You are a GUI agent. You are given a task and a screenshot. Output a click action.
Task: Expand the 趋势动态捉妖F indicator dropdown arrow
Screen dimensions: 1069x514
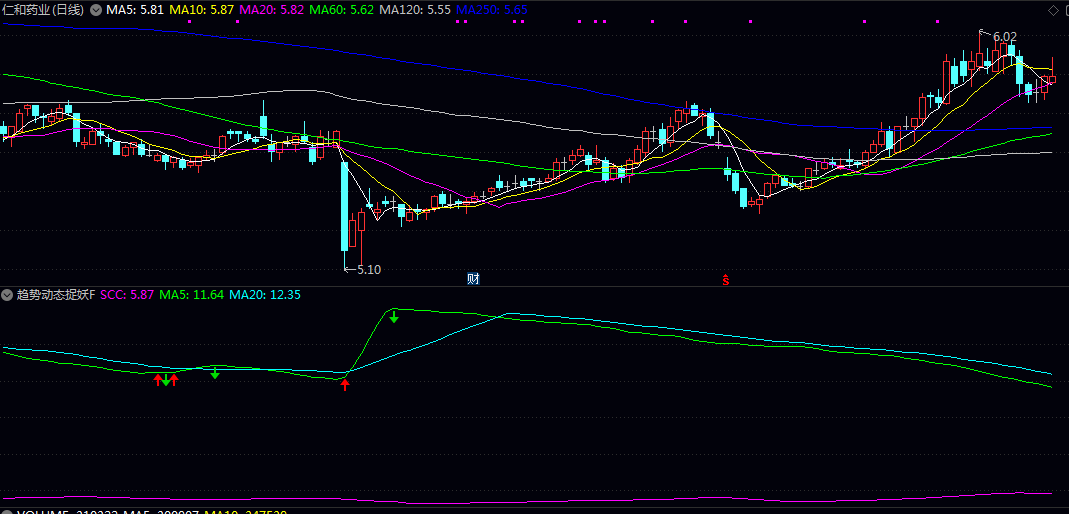tap(7, 295)
